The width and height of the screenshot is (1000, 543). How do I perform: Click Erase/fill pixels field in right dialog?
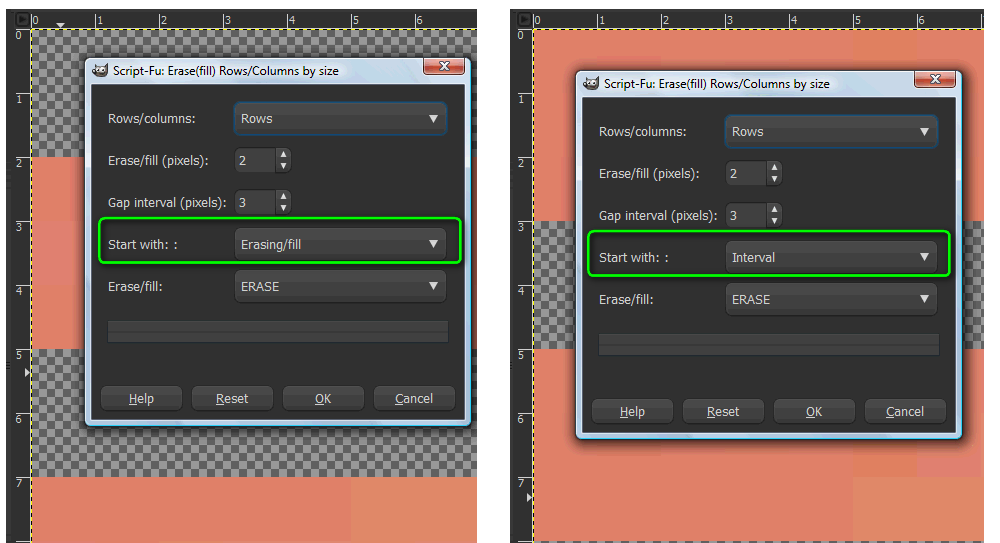[x=747, y=173]
